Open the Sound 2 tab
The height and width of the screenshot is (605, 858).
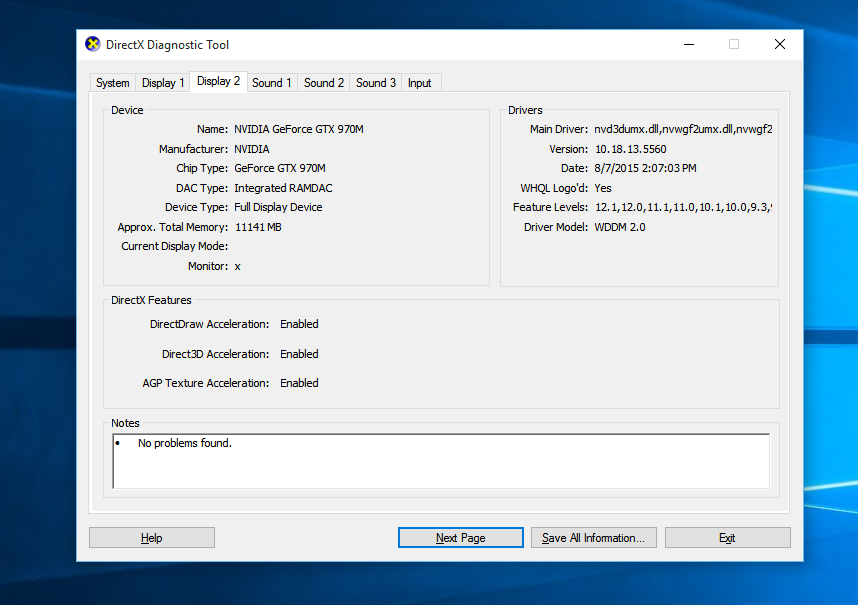coord(324,83)
